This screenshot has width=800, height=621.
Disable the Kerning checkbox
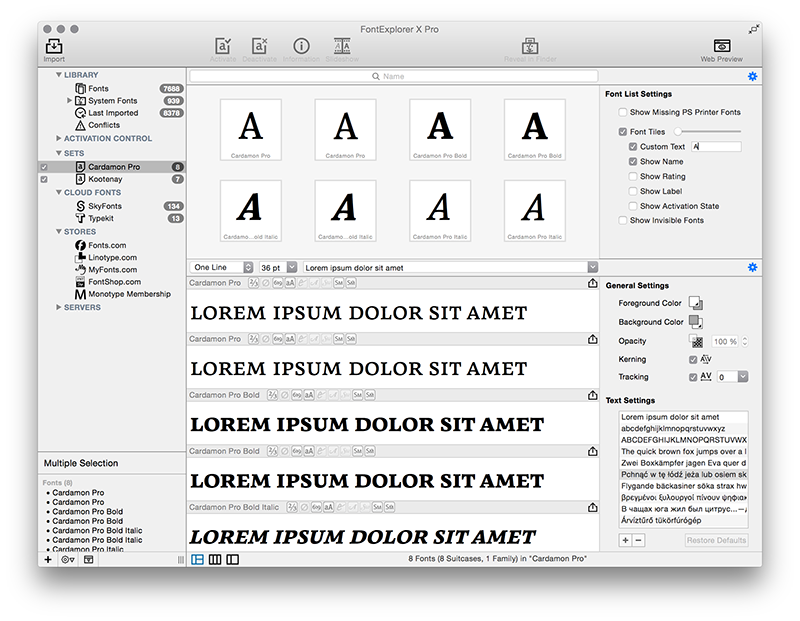(694, 359)
